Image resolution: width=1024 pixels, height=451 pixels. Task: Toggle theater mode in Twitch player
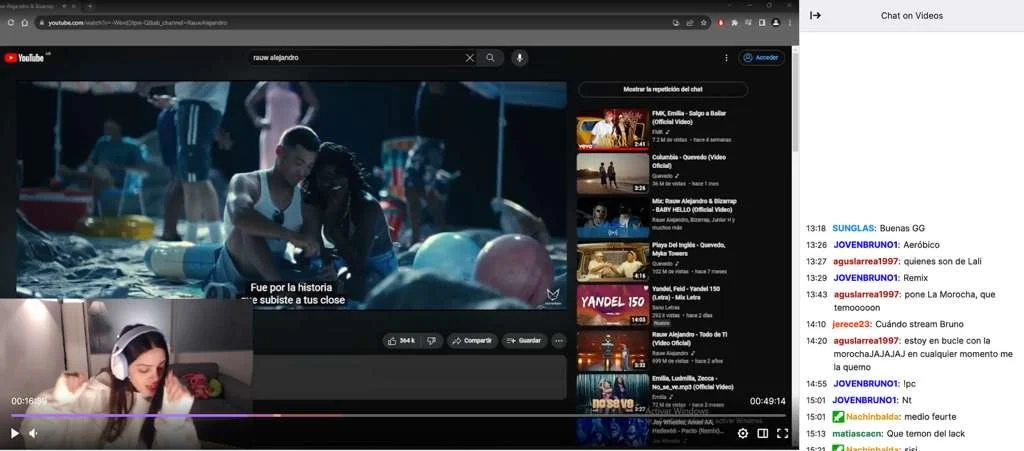point(762,433)
